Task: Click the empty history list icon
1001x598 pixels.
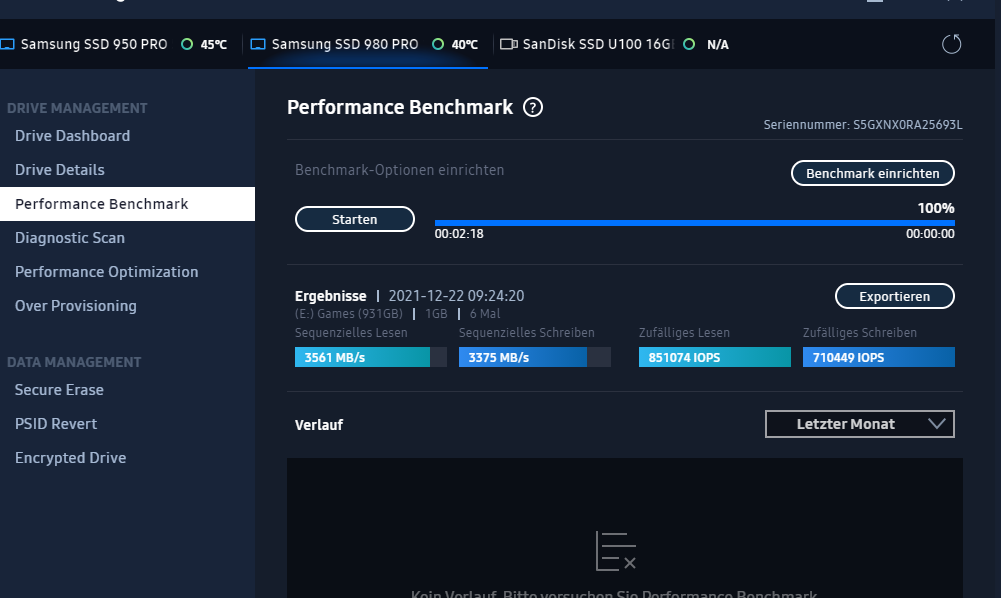Action: 615,551
